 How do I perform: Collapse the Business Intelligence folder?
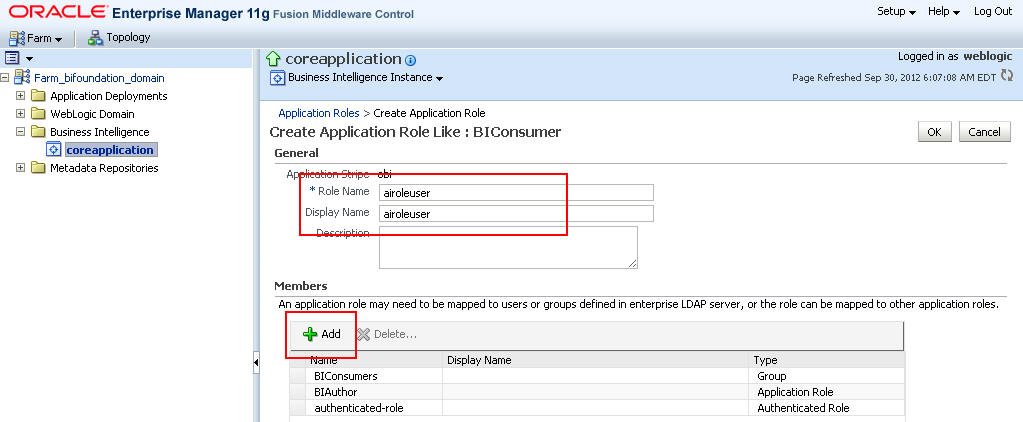click(20, 132)
